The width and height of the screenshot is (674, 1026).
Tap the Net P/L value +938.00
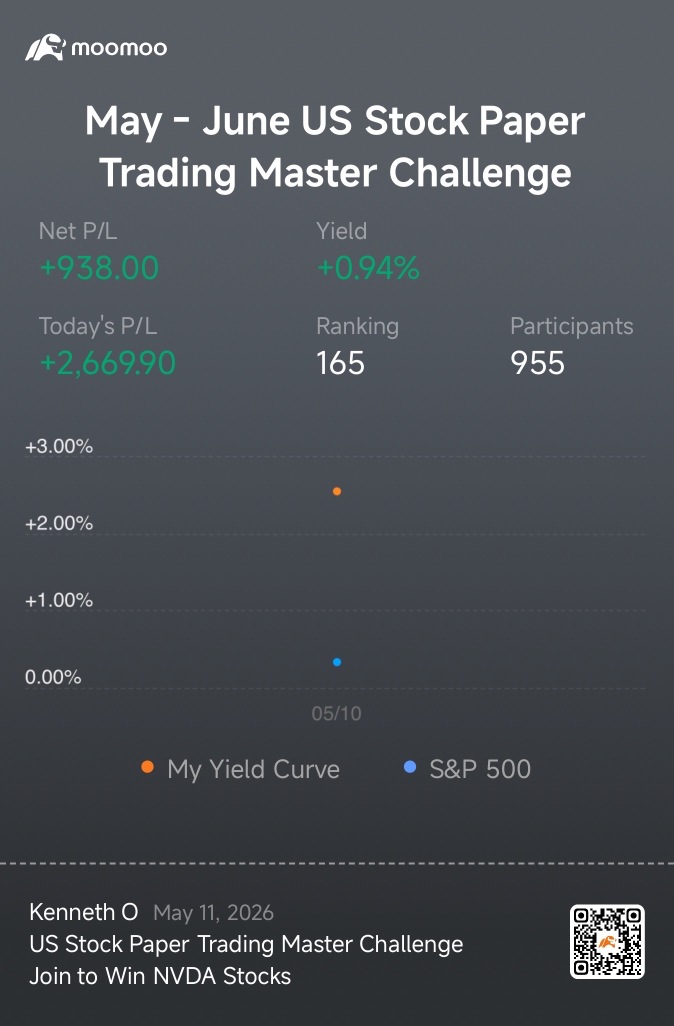pos(99,268)
